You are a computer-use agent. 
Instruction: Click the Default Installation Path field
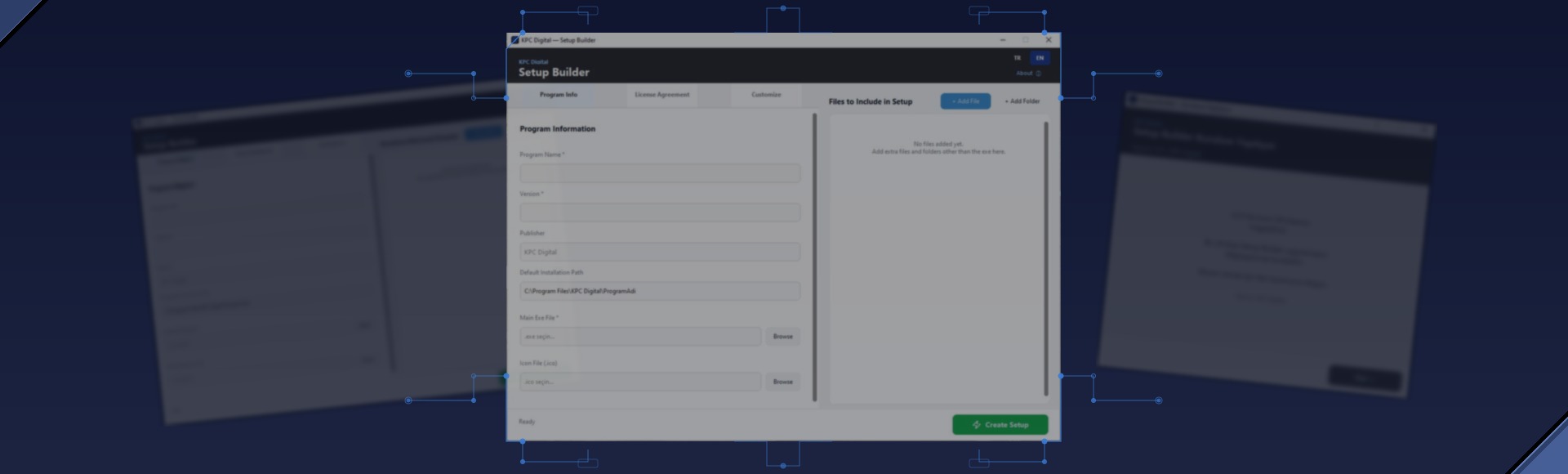(660, 291)
